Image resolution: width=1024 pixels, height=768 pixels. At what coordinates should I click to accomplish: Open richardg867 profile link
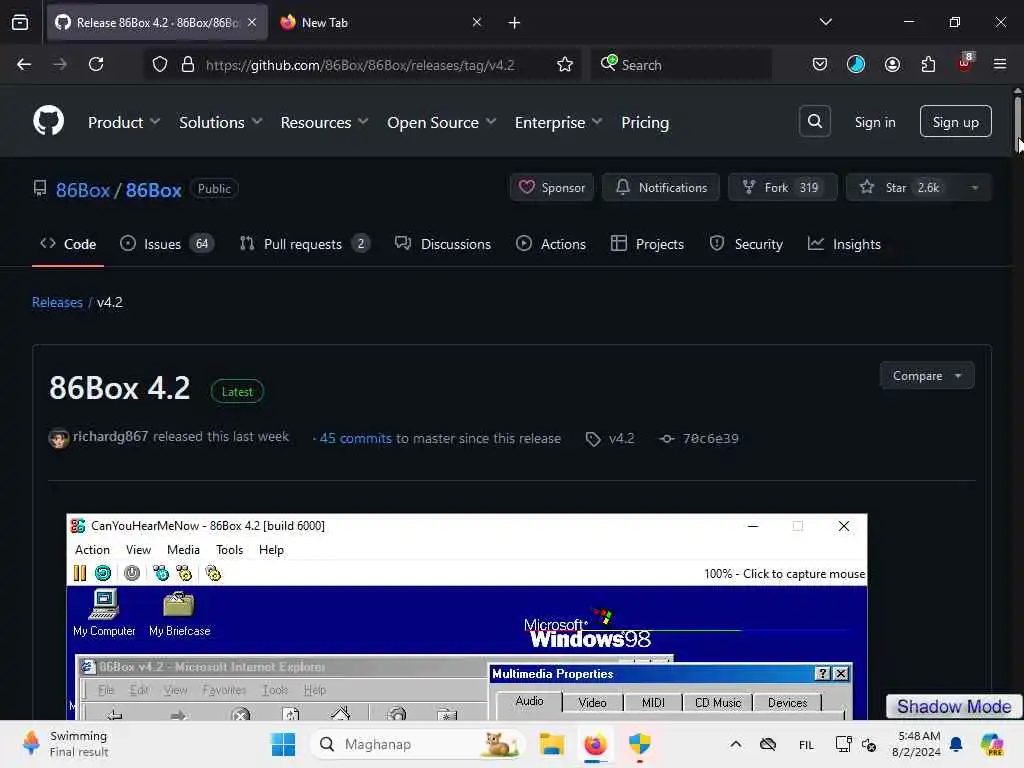[110, 436]
